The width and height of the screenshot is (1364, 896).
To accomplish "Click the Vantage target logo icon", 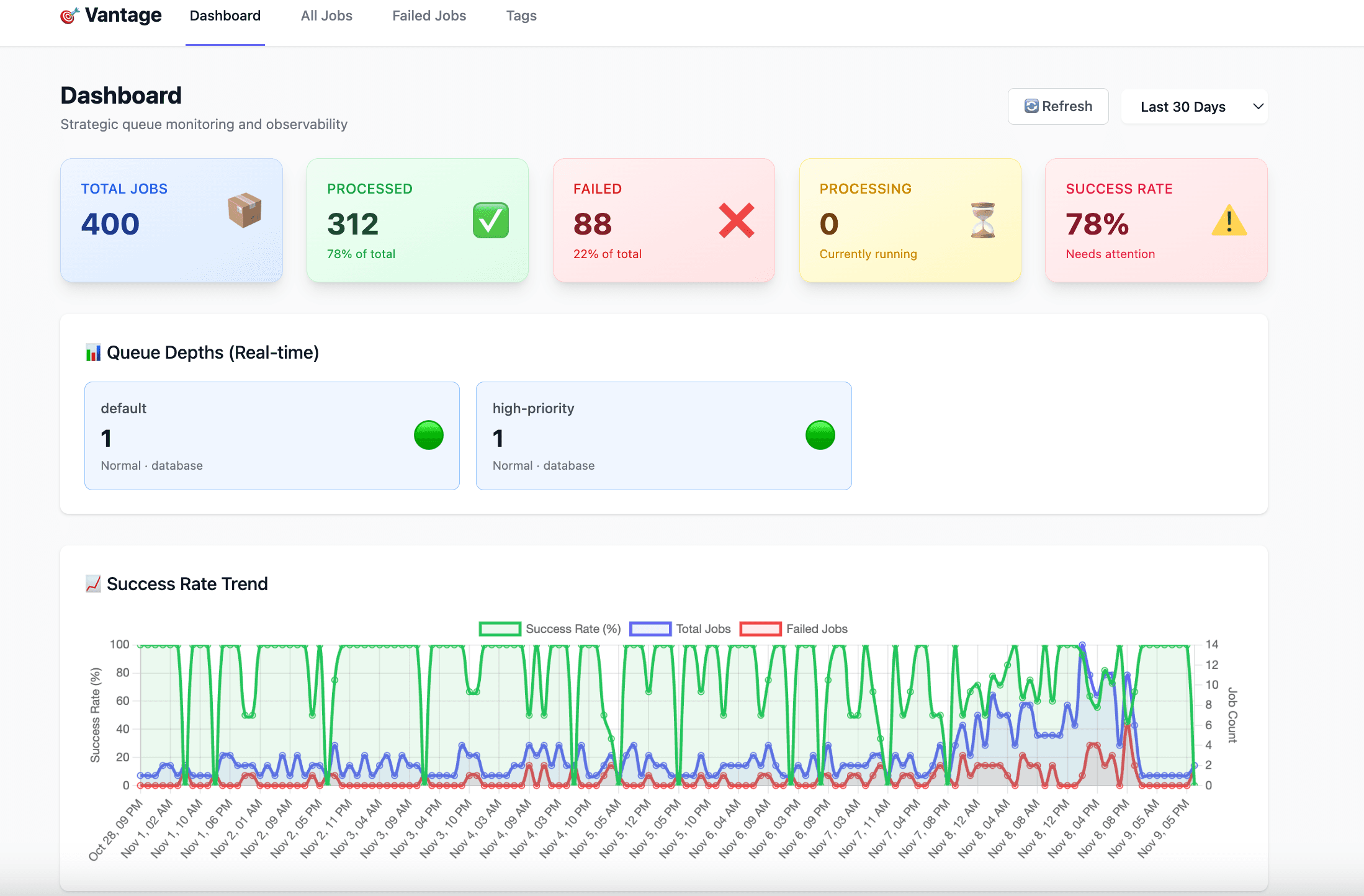I will click(x=68, y=15).
